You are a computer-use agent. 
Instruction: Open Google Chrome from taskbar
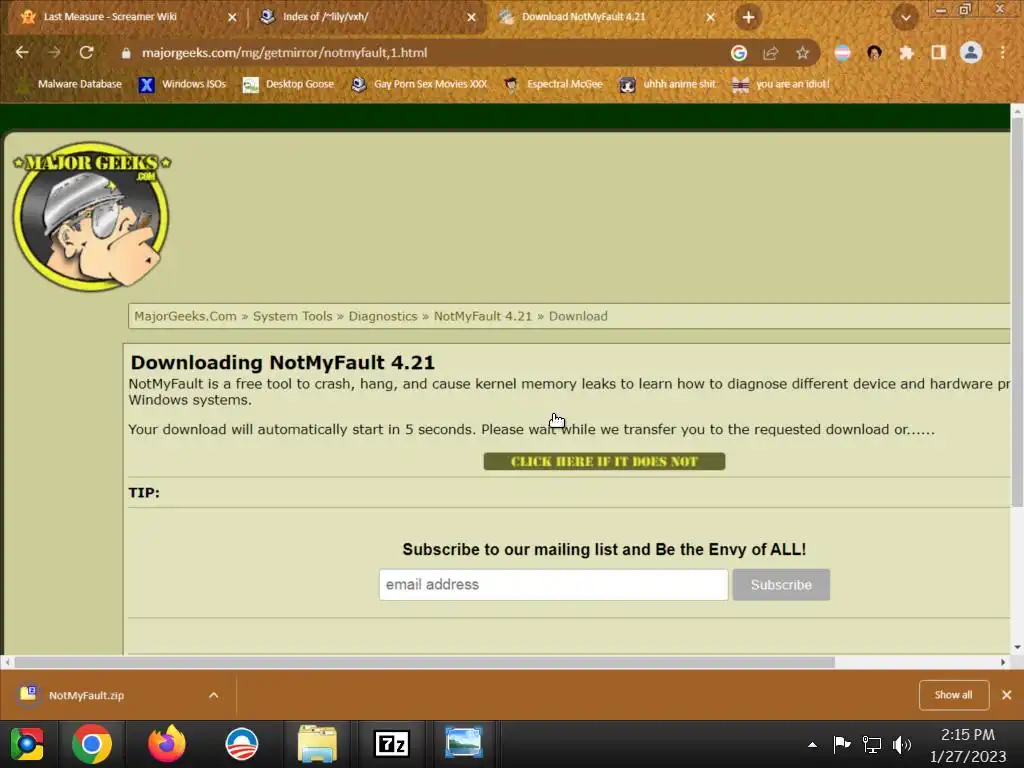(91, 744)
